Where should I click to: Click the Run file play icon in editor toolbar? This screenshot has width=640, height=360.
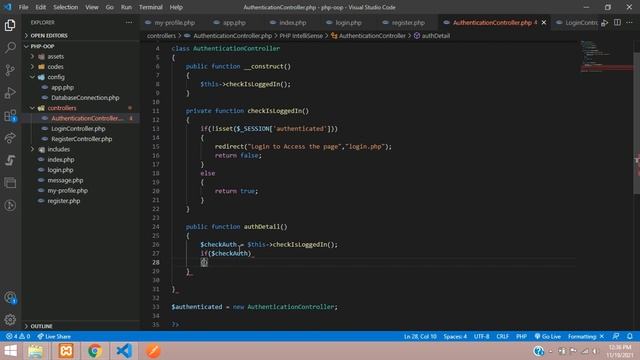tap(604, 23)
